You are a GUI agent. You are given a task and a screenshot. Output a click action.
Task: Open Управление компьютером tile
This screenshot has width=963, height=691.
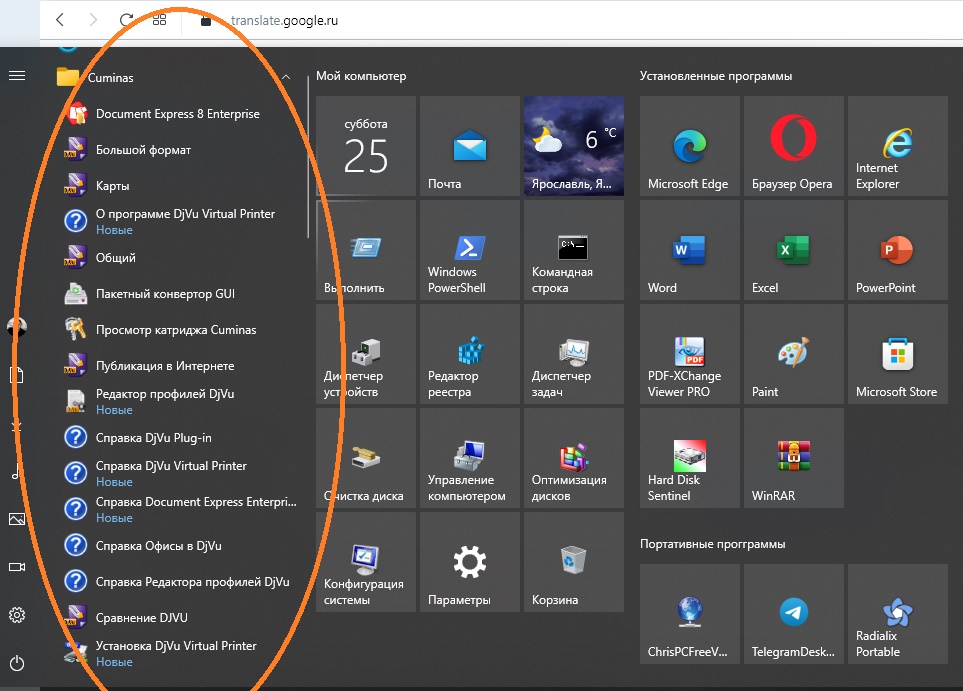click(470, 458)
